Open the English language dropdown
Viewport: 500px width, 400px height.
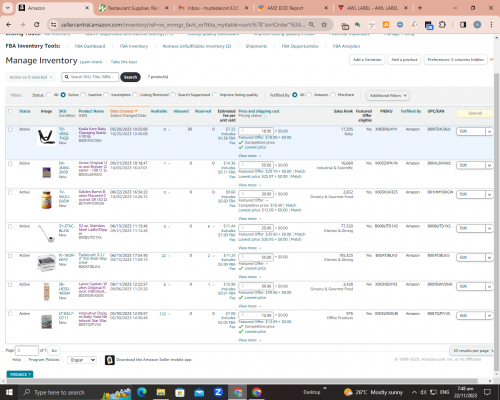(82, 360)
